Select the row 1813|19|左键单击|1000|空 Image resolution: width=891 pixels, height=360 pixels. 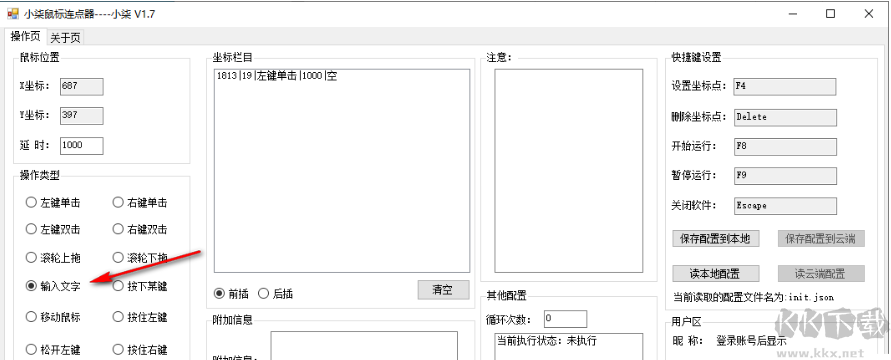[277, 76]
